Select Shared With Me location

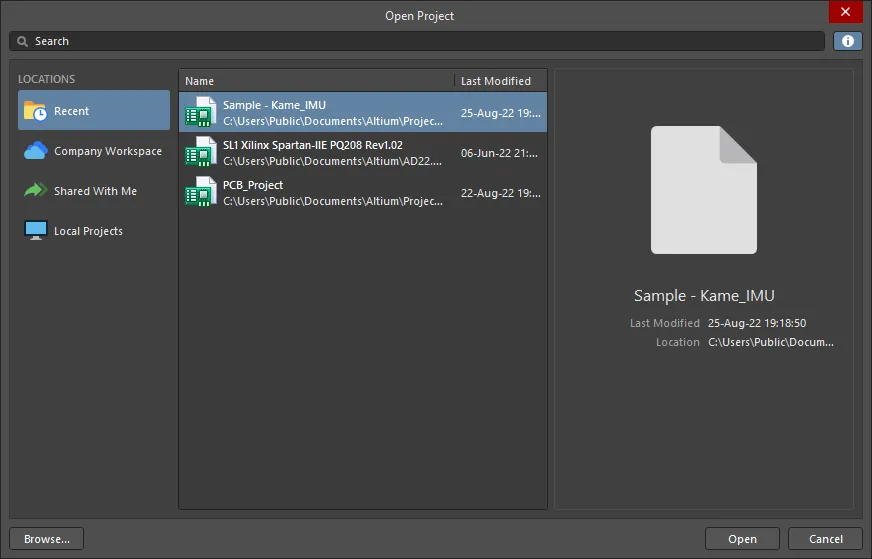pos(95,191)
